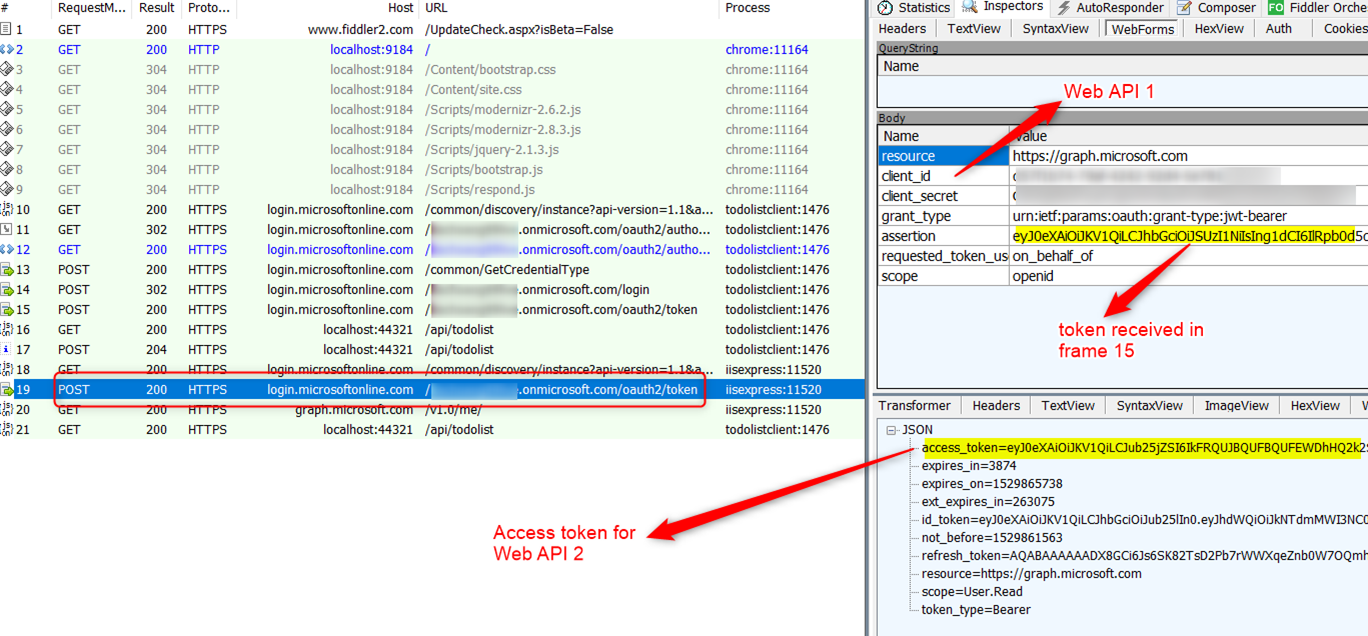Select the scope=User.Read JSON node
The width and height of the screenshot is (1368, 636).
(972, 592)
